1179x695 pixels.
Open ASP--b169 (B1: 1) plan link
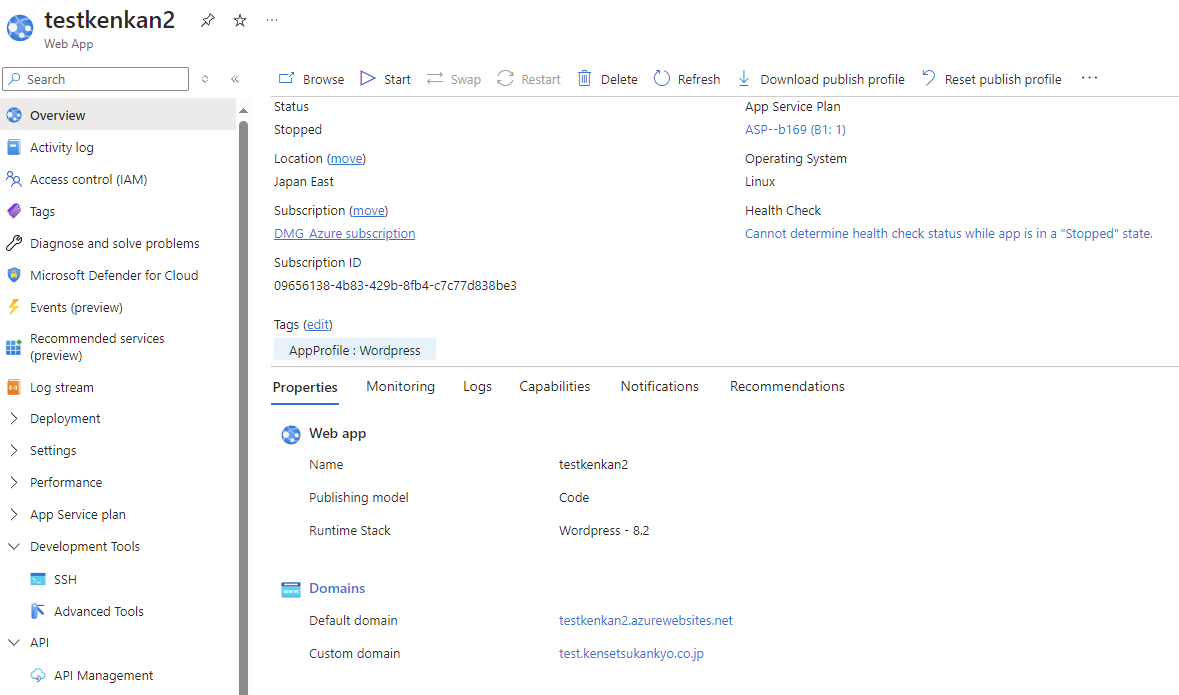pos(796,129)
